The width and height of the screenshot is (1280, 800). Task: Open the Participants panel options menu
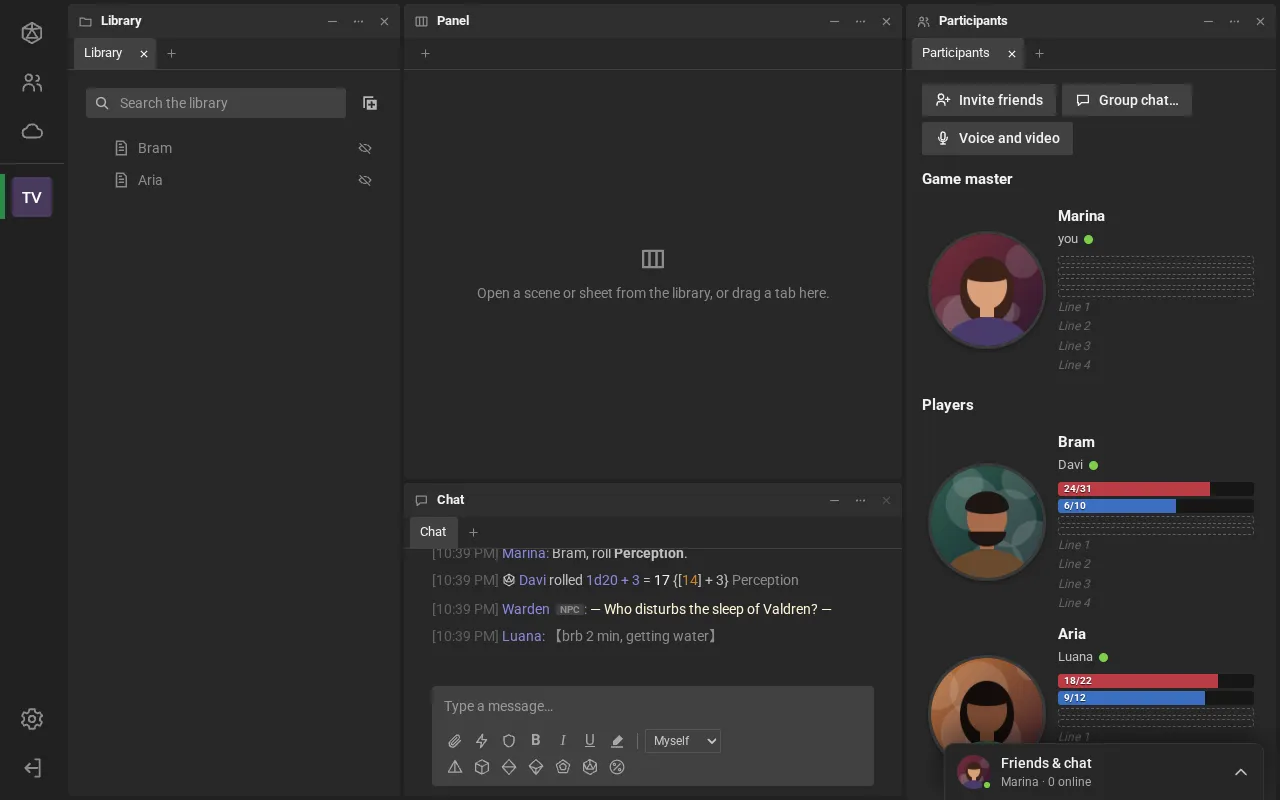(1234, 21)
